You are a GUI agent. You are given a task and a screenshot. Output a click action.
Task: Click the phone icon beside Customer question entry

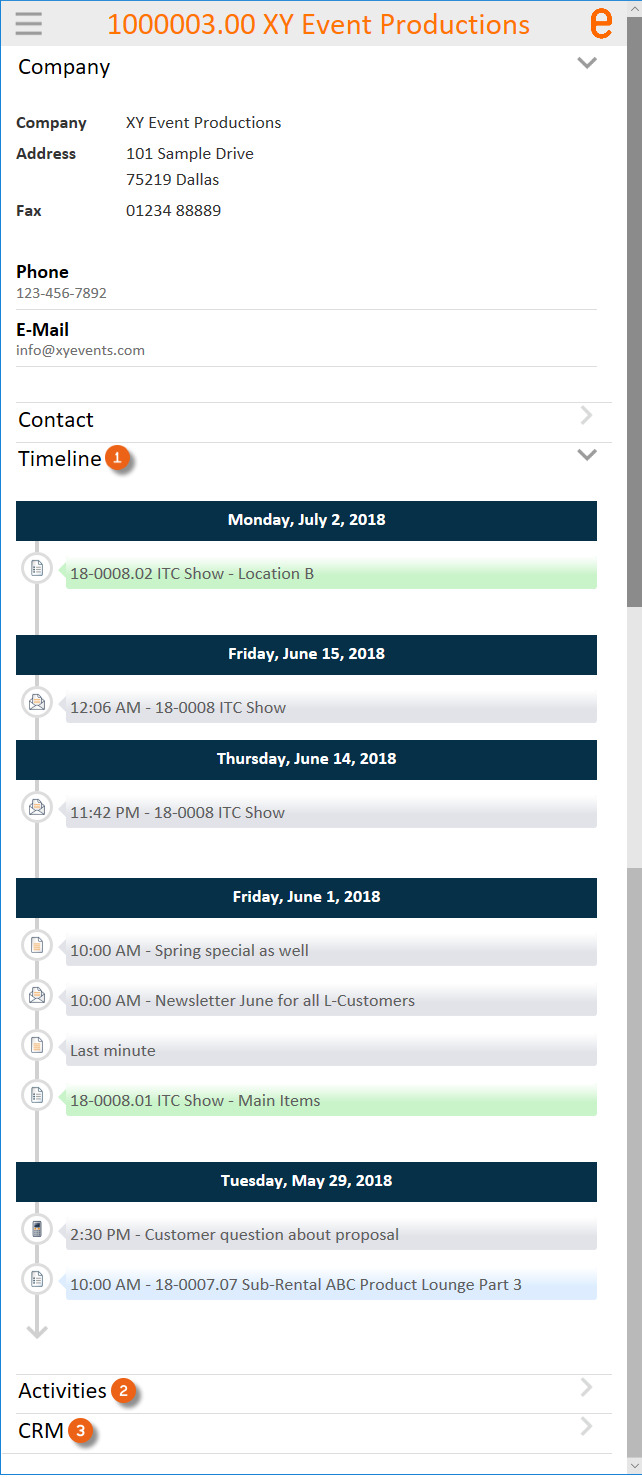[37, 1229]
